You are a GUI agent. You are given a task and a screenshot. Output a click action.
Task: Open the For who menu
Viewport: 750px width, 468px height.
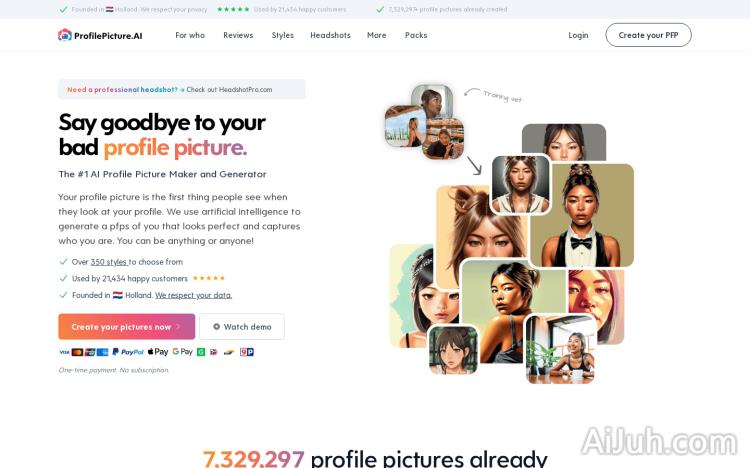click(x=190, y=35)
